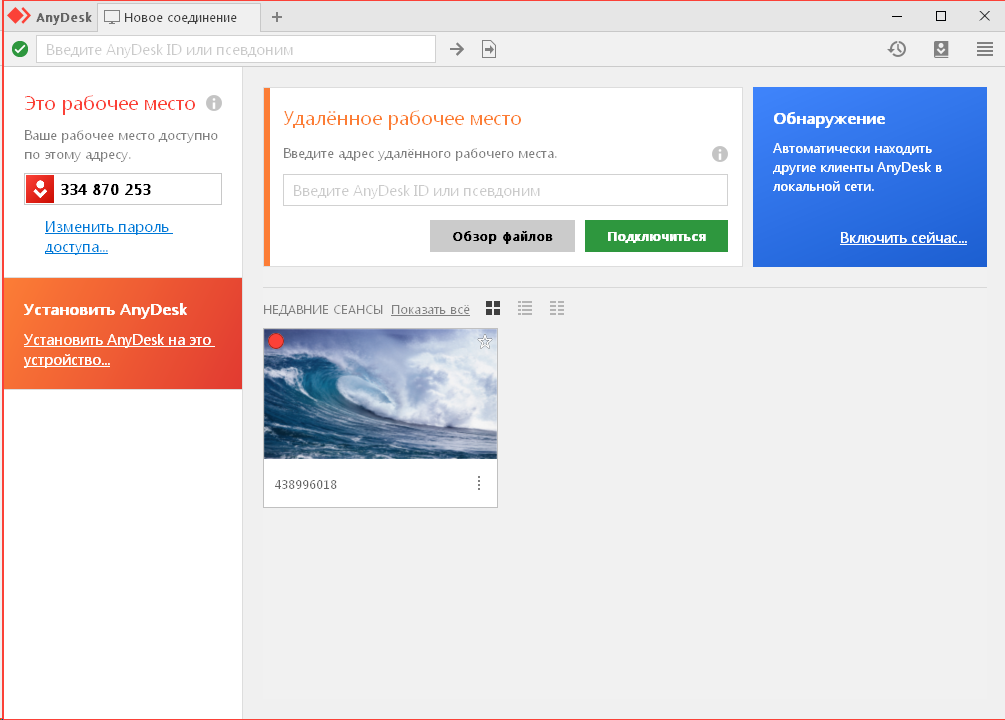Click the Удалённое рабочее место heading
Screen dimensions: 1005x720
click(403, 119)
